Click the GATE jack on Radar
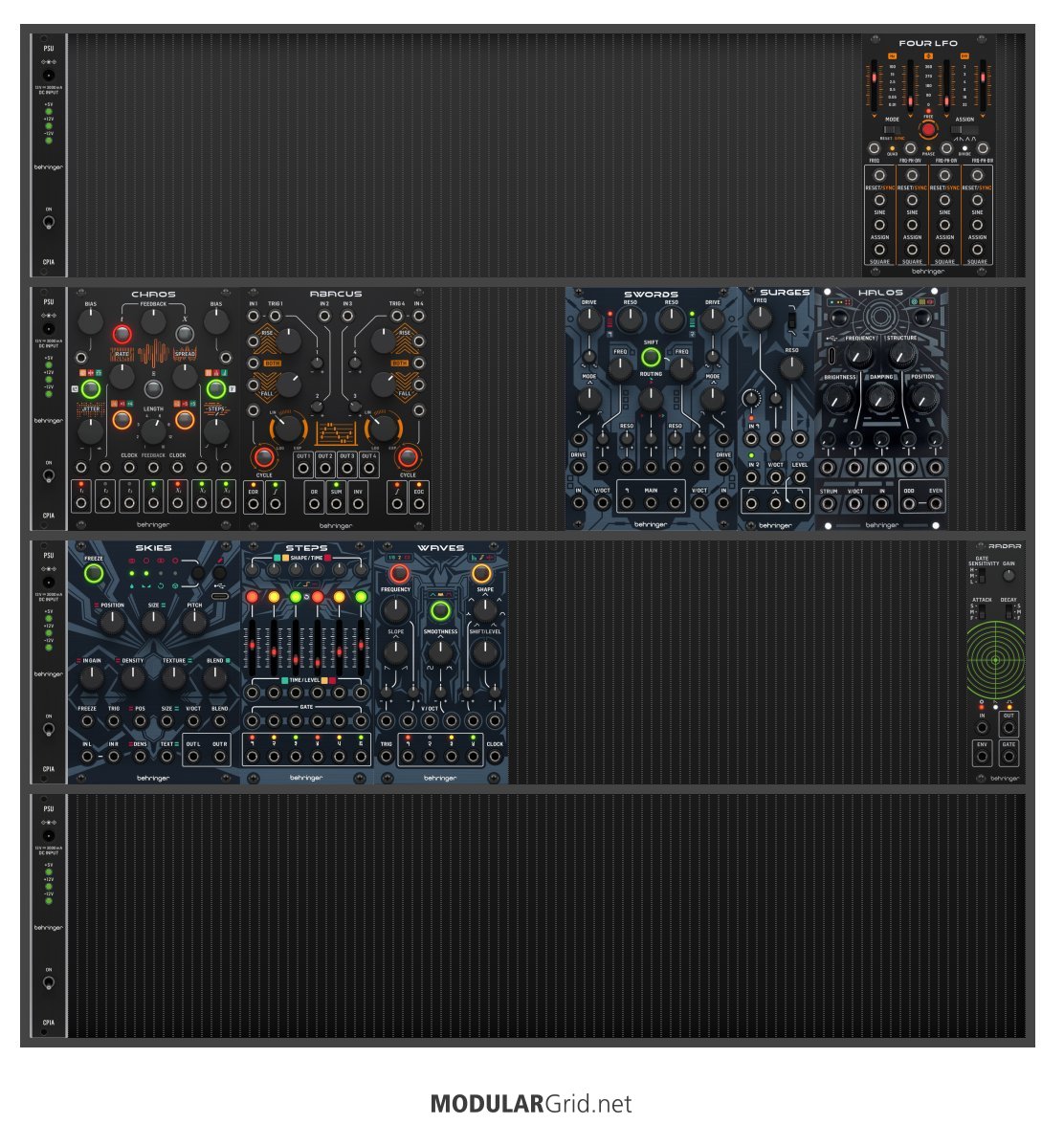Screen dimensions: 1064x1124 point(1009,757)
